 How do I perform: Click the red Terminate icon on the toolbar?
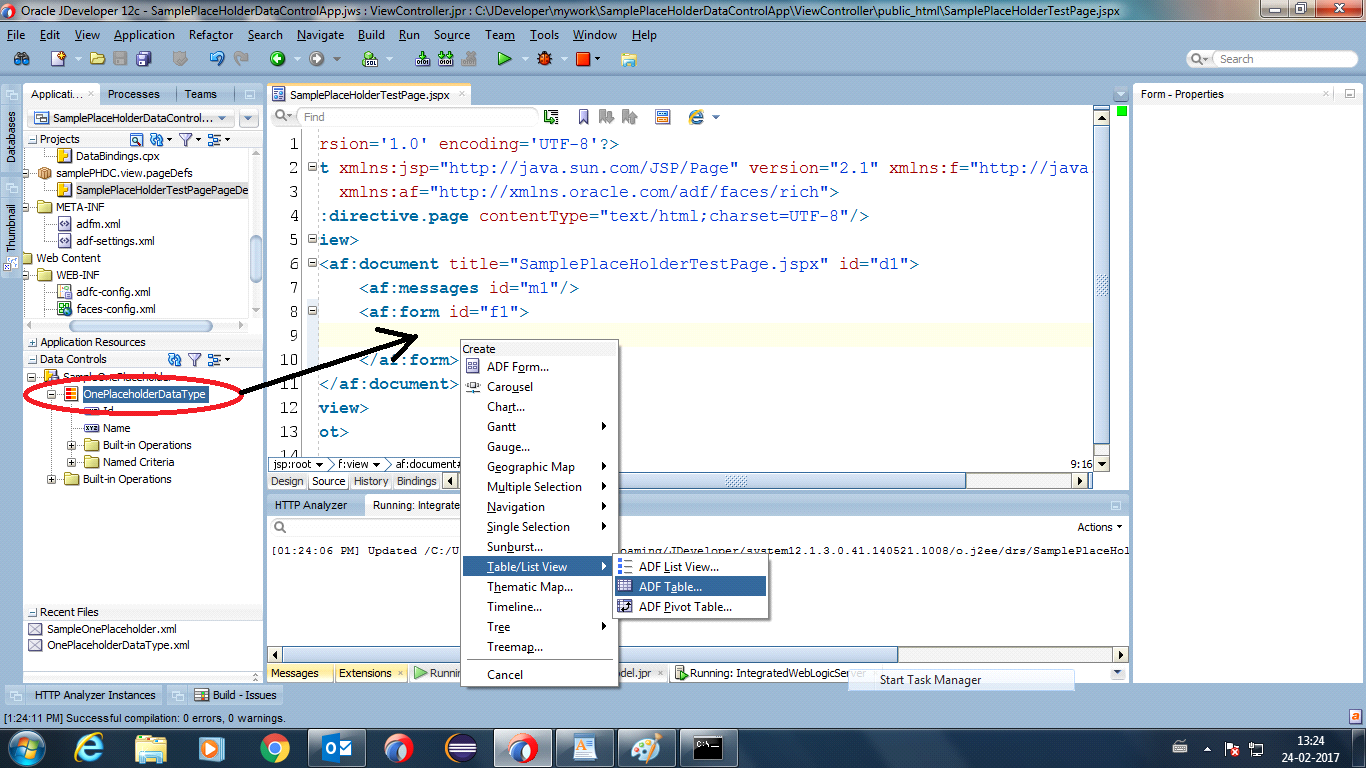[583, 58]
